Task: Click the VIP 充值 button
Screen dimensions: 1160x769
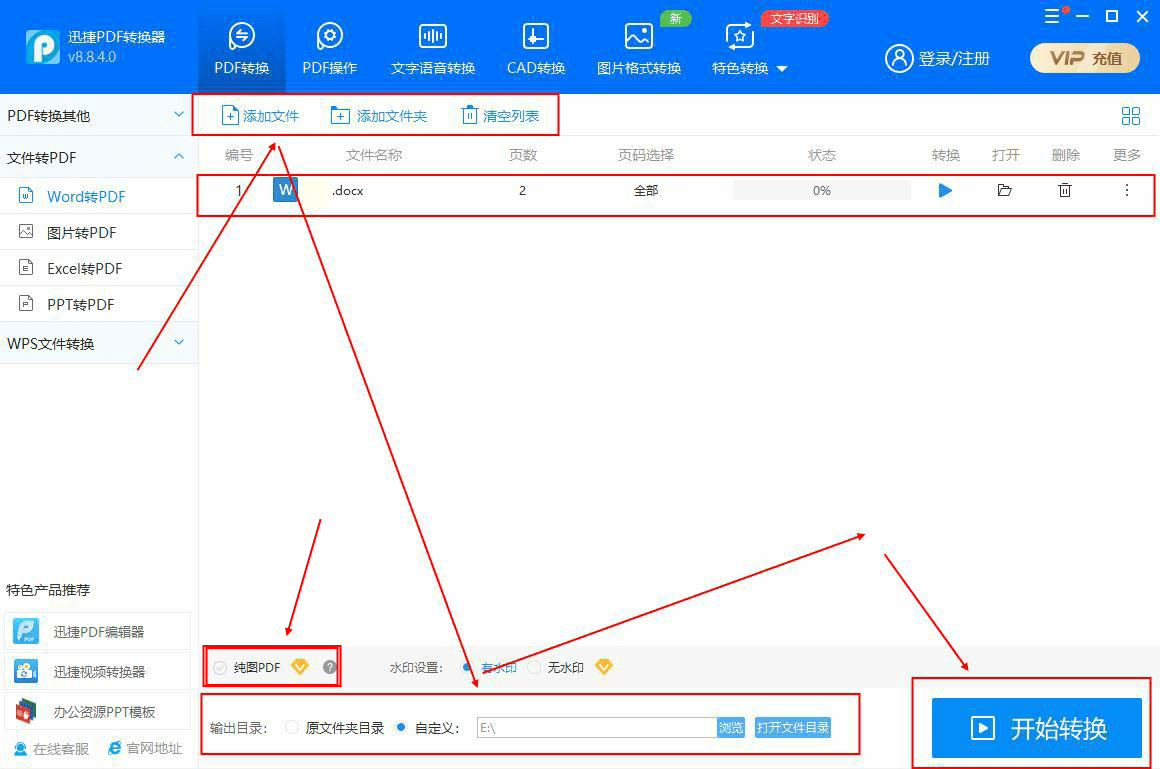Action: tap(1085, 58)
